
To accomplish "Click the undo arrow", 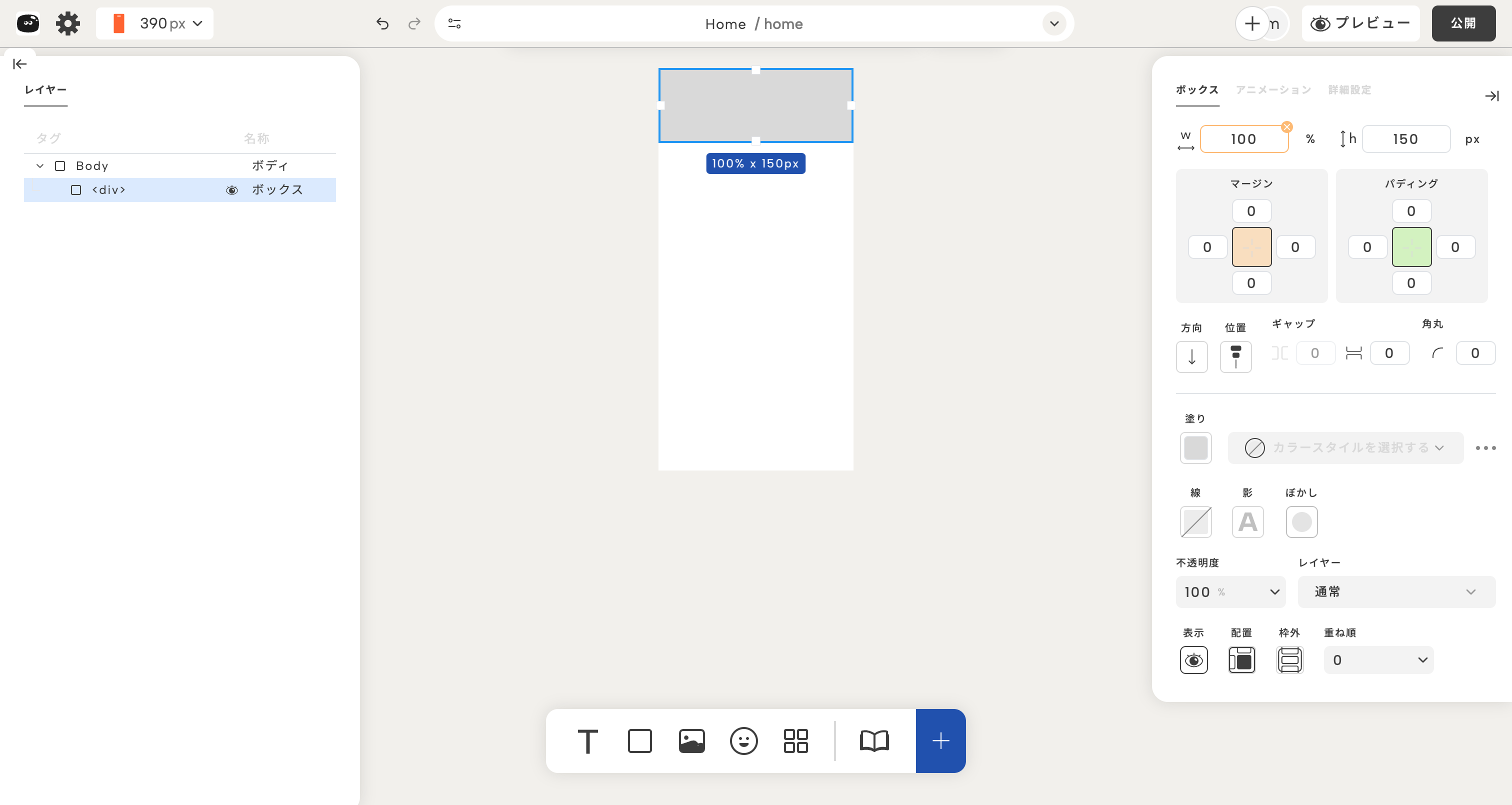I will coord(382,23).
